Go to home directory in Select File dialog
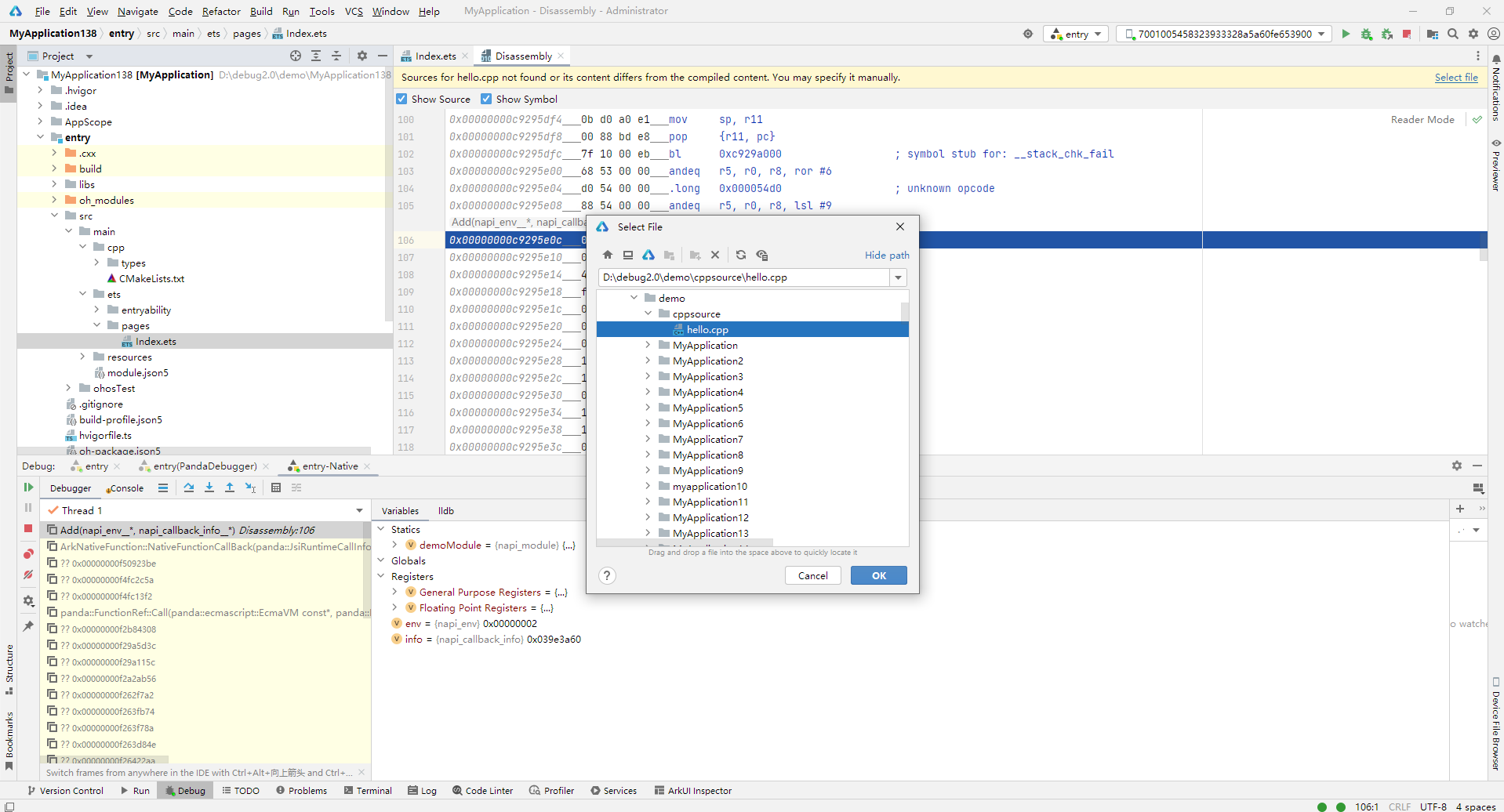Image resolution: width=1504 pixels, height=812 pixels. tap(607, 255)
